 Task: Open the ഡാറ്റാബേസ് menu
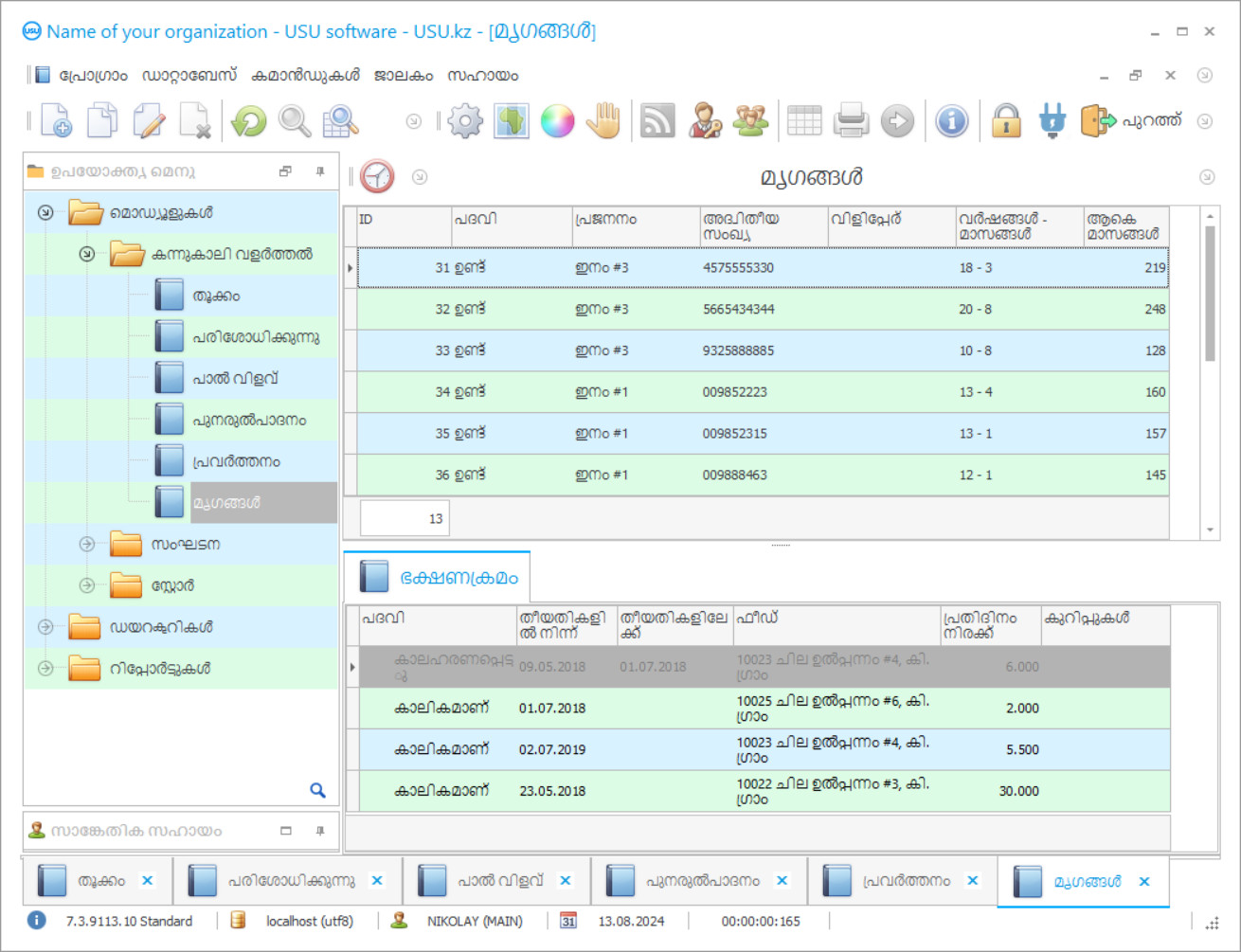coord(189,76)
